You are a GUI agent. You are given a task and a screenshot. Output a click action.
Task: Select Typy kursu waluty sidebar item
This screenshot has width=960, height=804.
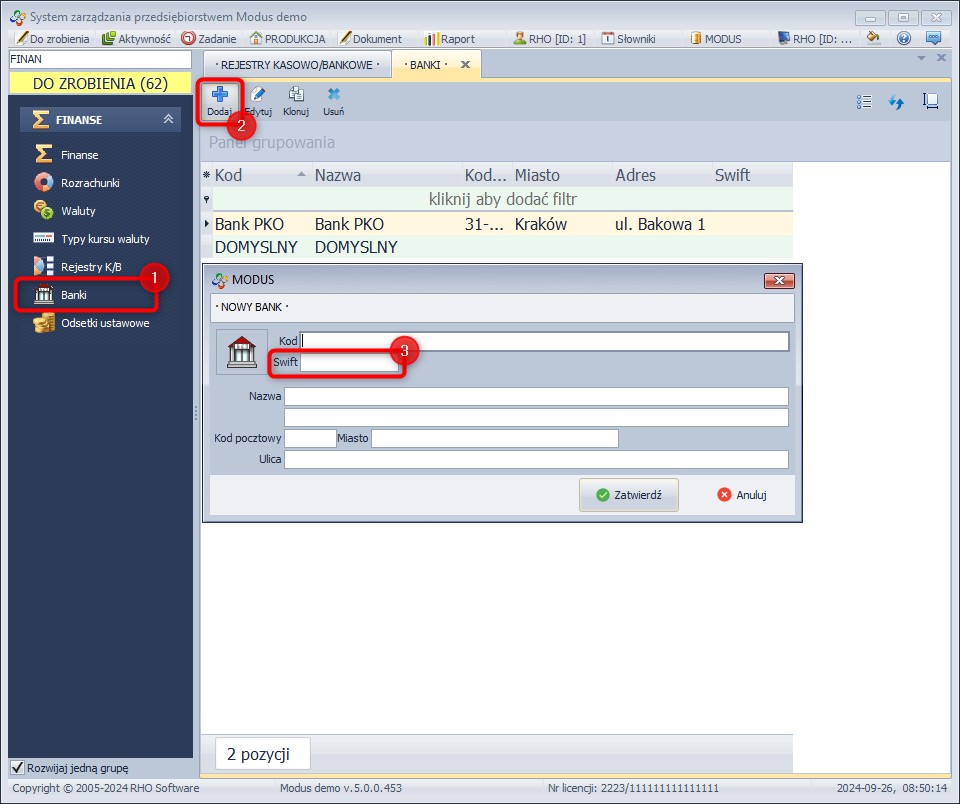104,239
